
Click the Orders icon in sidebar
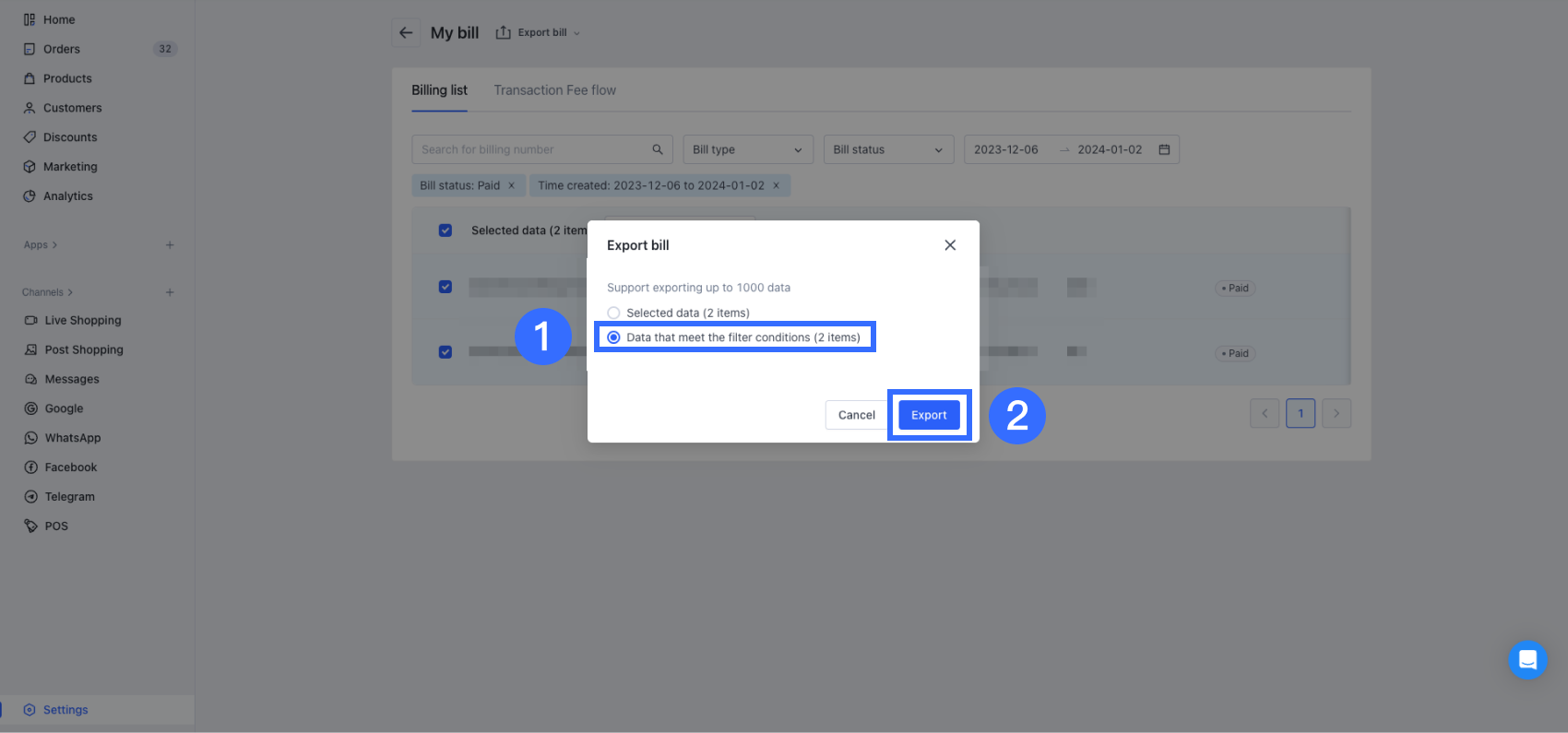tap(30, 49)
